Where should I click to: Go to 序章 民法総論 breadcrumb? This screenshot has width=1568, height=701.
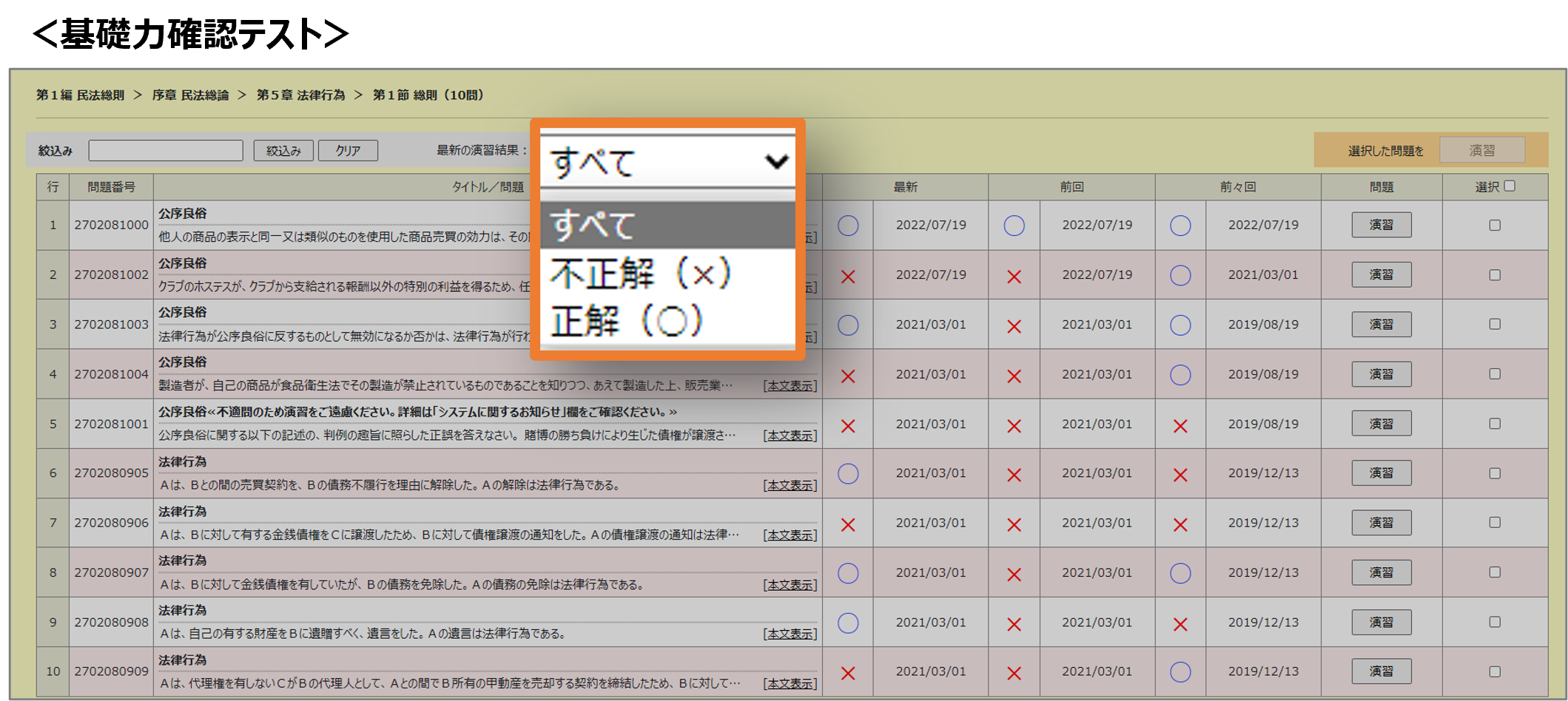tap(190, 95)
